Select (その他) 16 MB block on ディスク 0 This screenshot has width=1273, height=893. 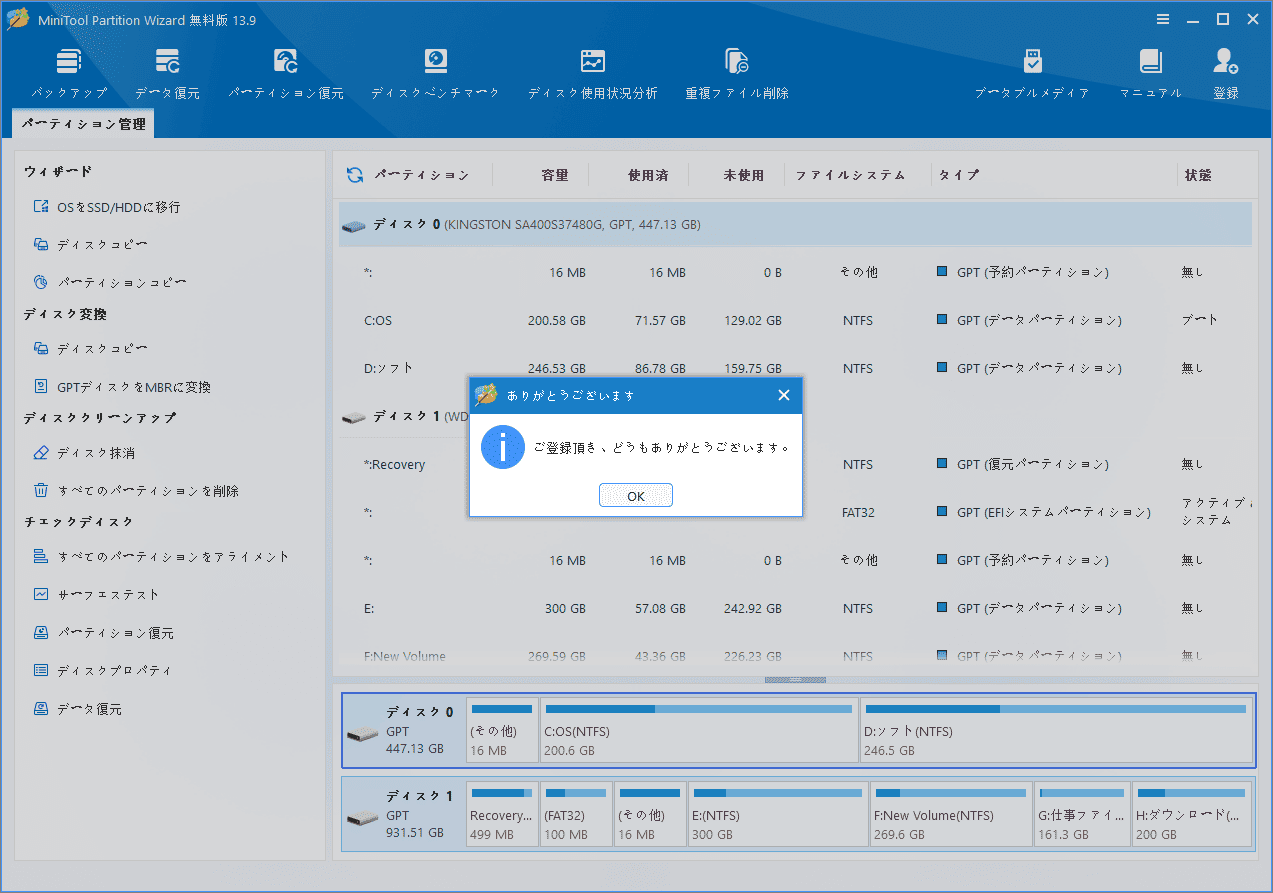coord(502,731)
